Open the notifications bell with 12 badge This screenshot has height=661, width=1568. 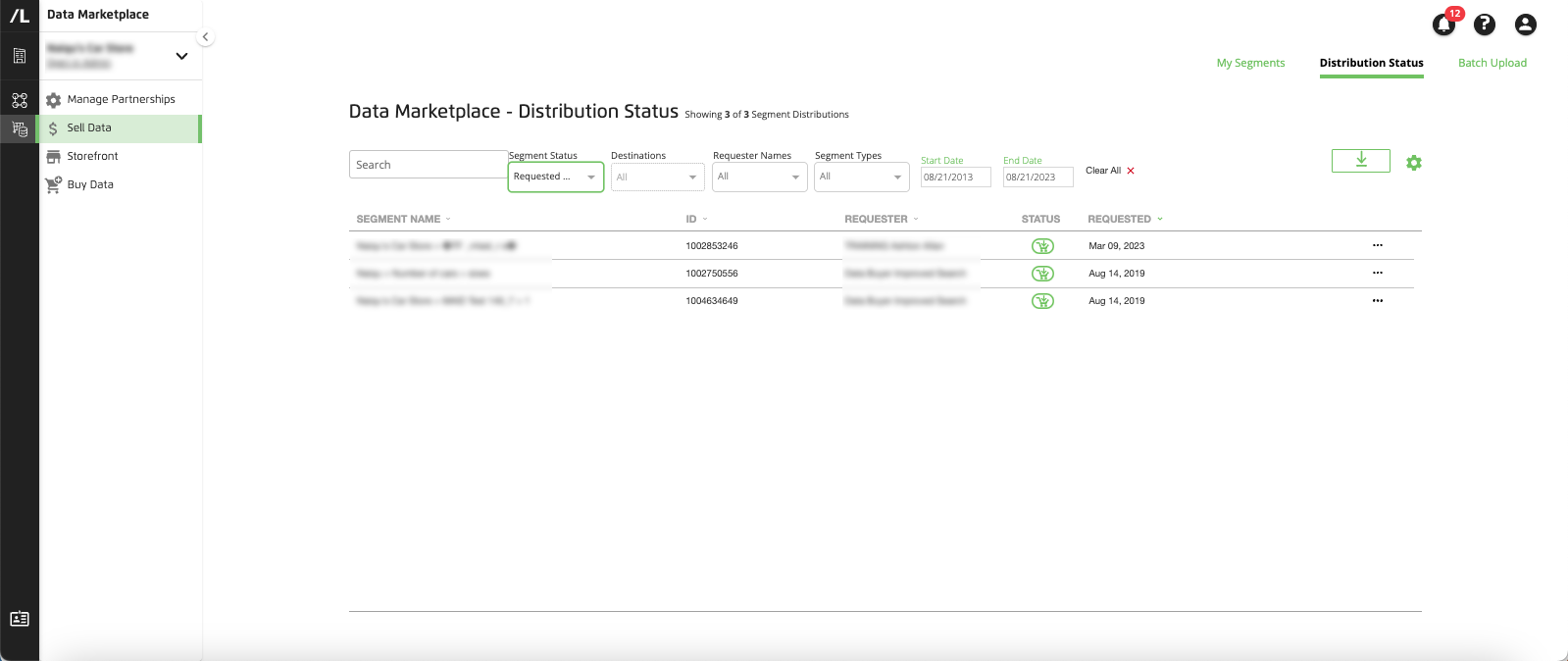pyautogui.click(x=1443, y=25)
